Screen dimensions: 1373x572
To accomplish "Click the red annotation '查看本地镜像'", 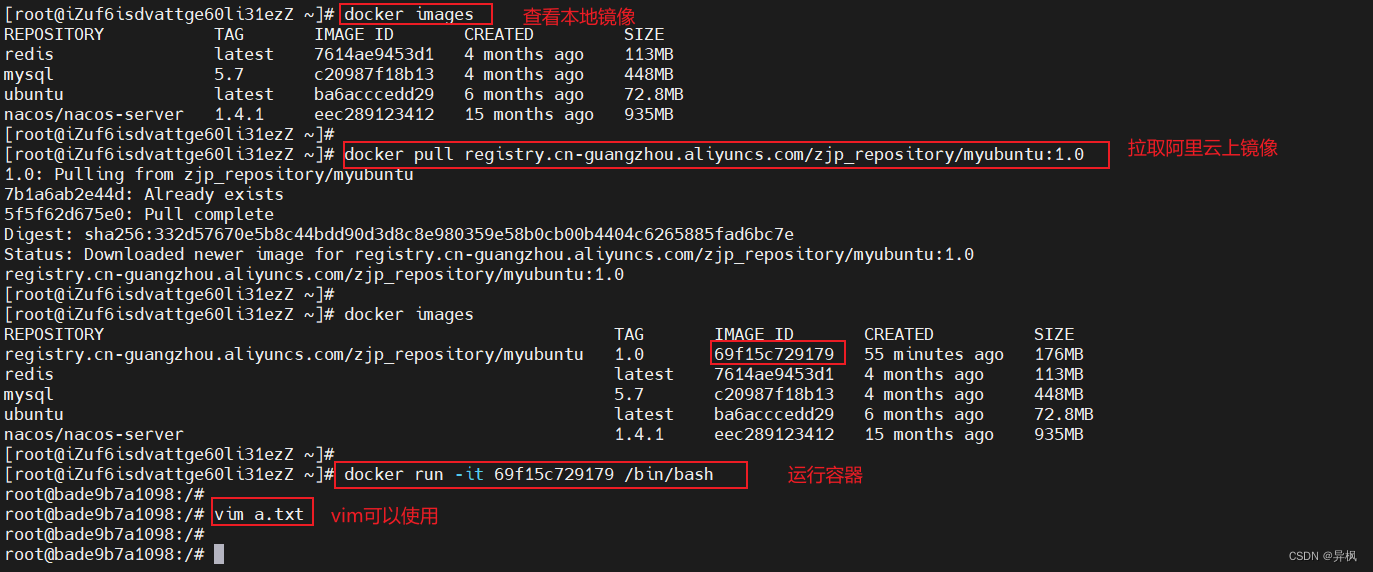I will point(579,17).
